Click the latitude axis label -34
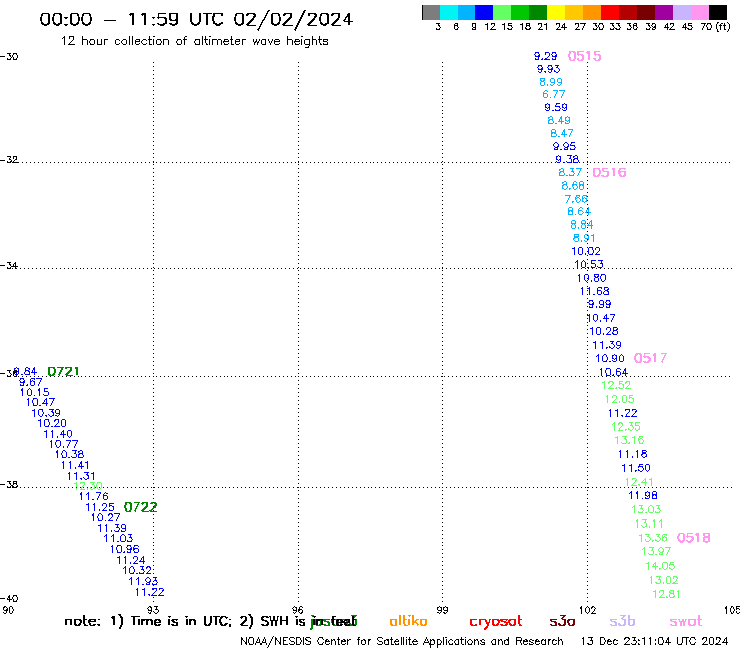 point(9,266)
